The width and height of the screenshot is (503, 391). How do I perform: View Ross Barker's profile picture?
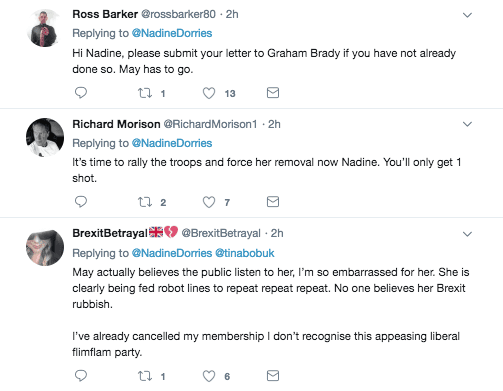(45, 28)
